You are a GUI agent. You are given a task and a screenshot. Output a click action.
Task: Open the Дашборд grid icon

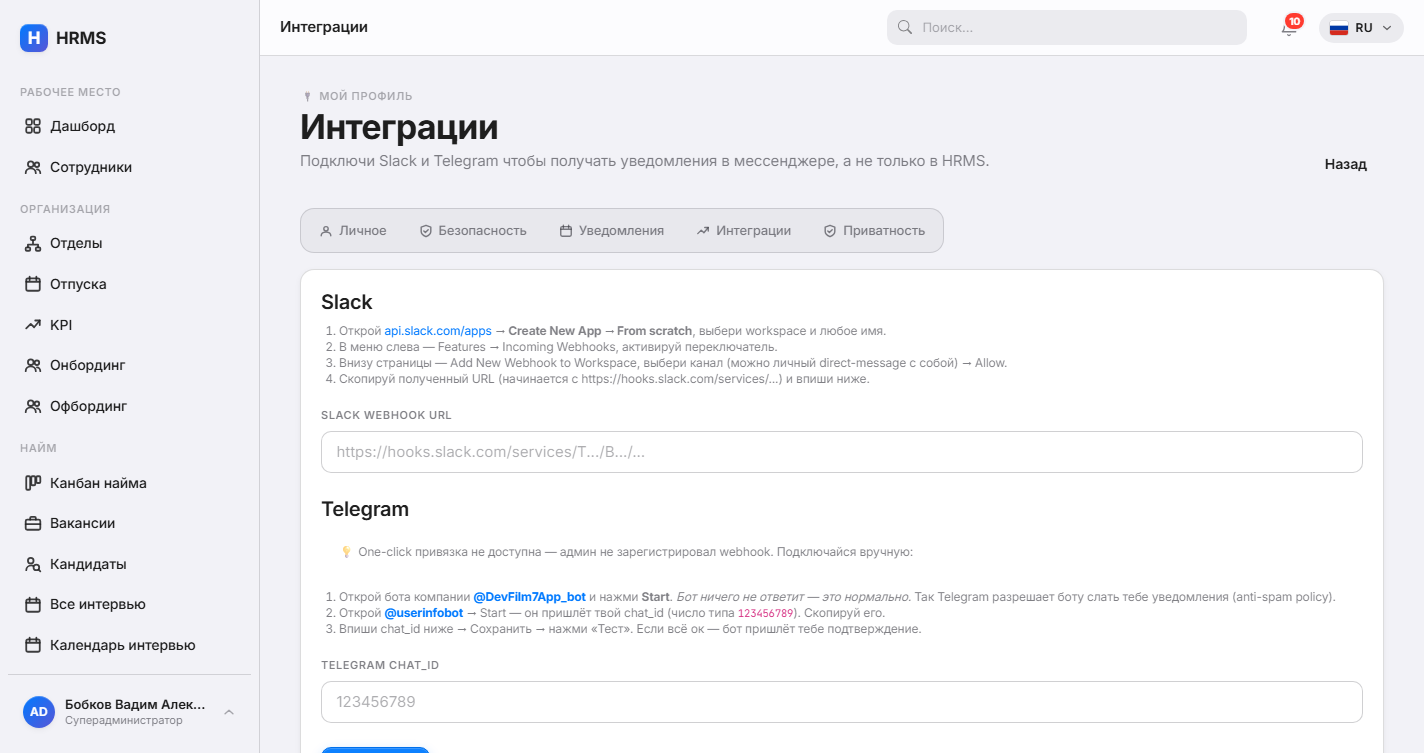(x=33, y=127)
